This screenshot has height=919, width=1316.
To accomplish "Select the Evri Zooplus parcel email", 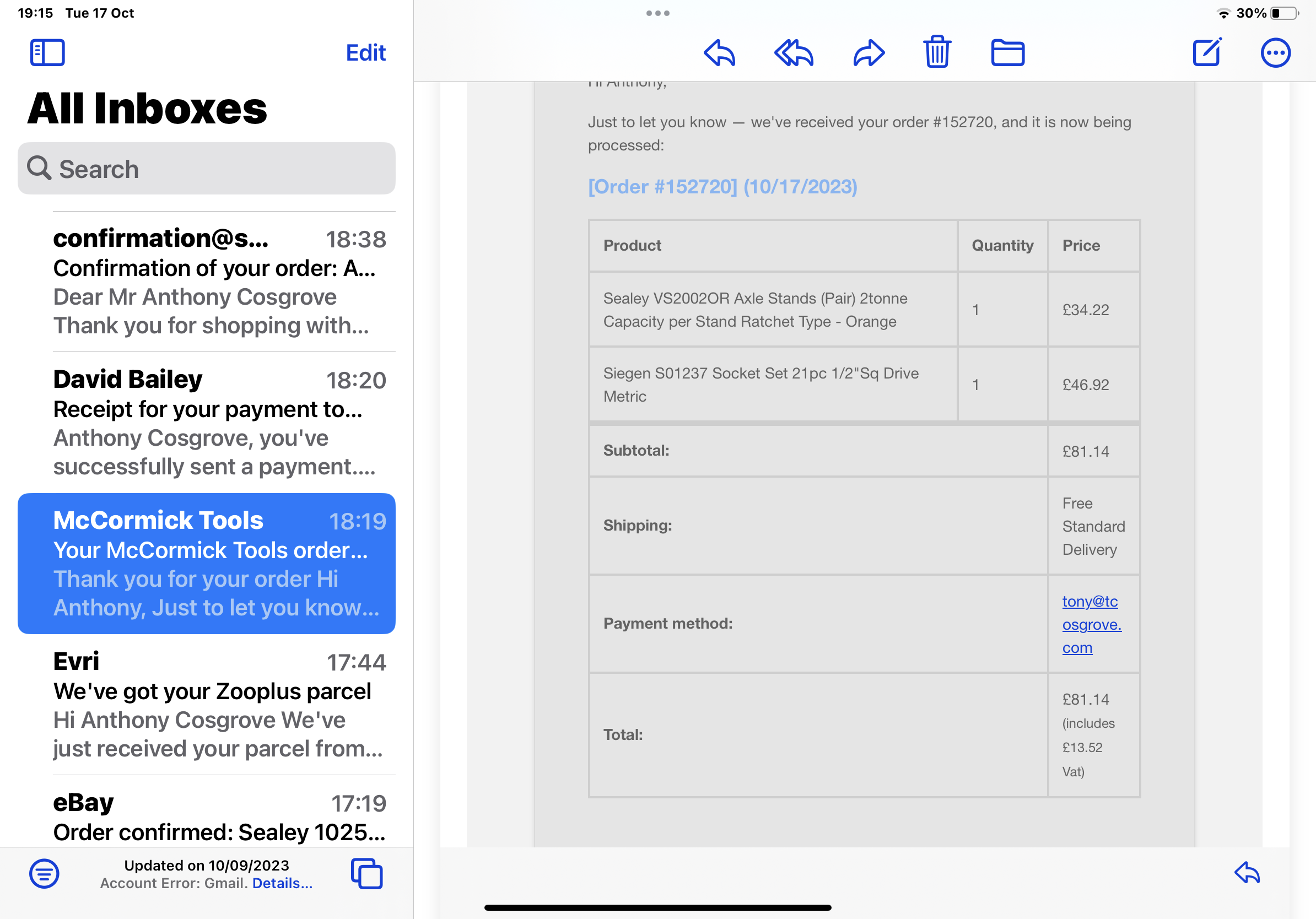I will pos(218,704).
